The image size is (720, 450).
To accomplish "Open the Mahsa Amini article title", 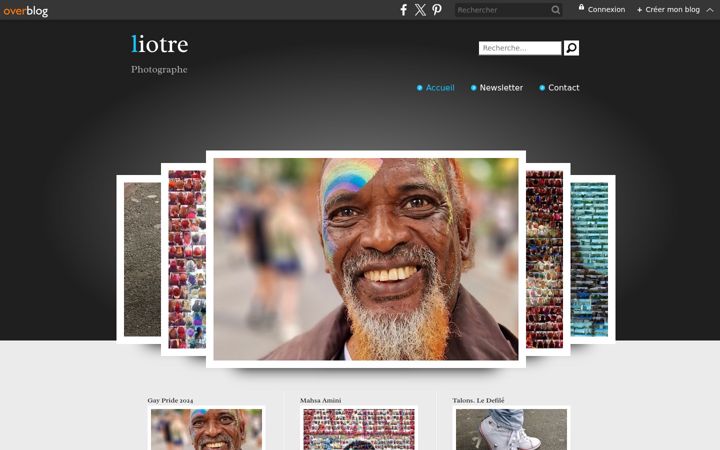I will pos(321,400).
